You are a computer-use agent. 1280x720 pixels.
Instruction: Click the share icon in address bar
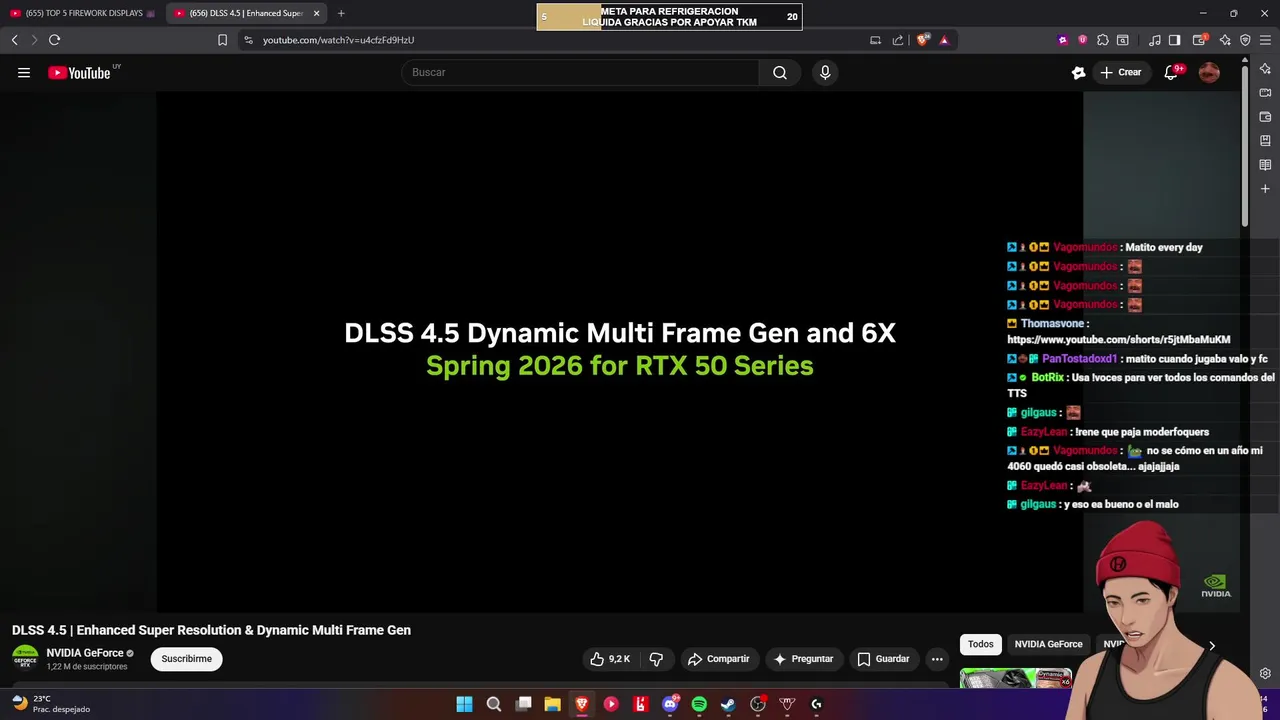pyautogui.click(x=897, y=40)
